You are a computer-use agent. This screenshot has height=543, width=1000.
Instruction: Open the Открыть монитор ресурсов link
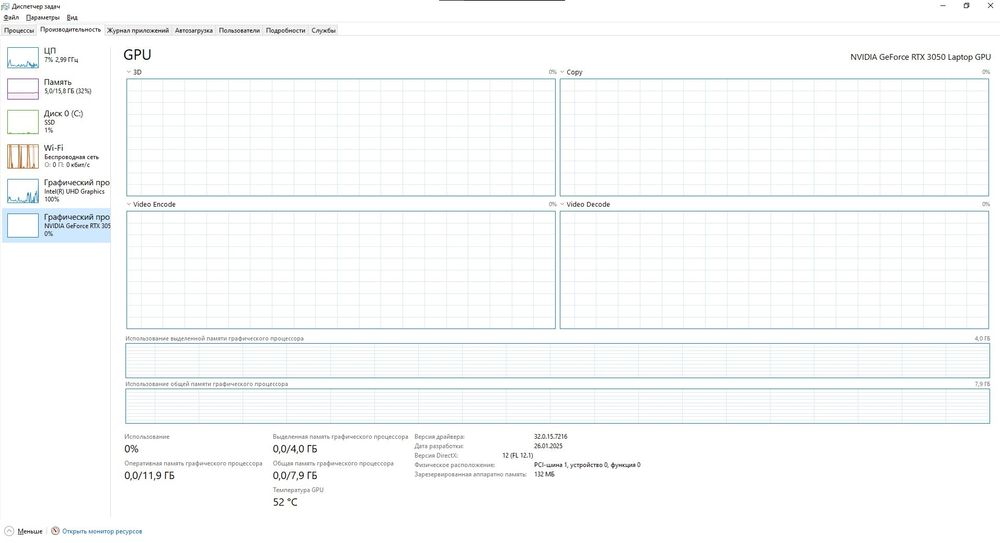[x=102, y=531]
